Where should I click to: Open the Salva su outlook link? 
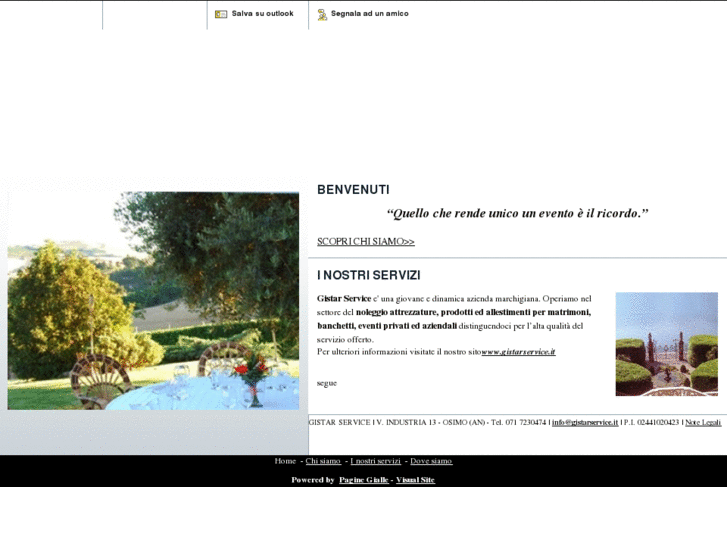[262, 13]
